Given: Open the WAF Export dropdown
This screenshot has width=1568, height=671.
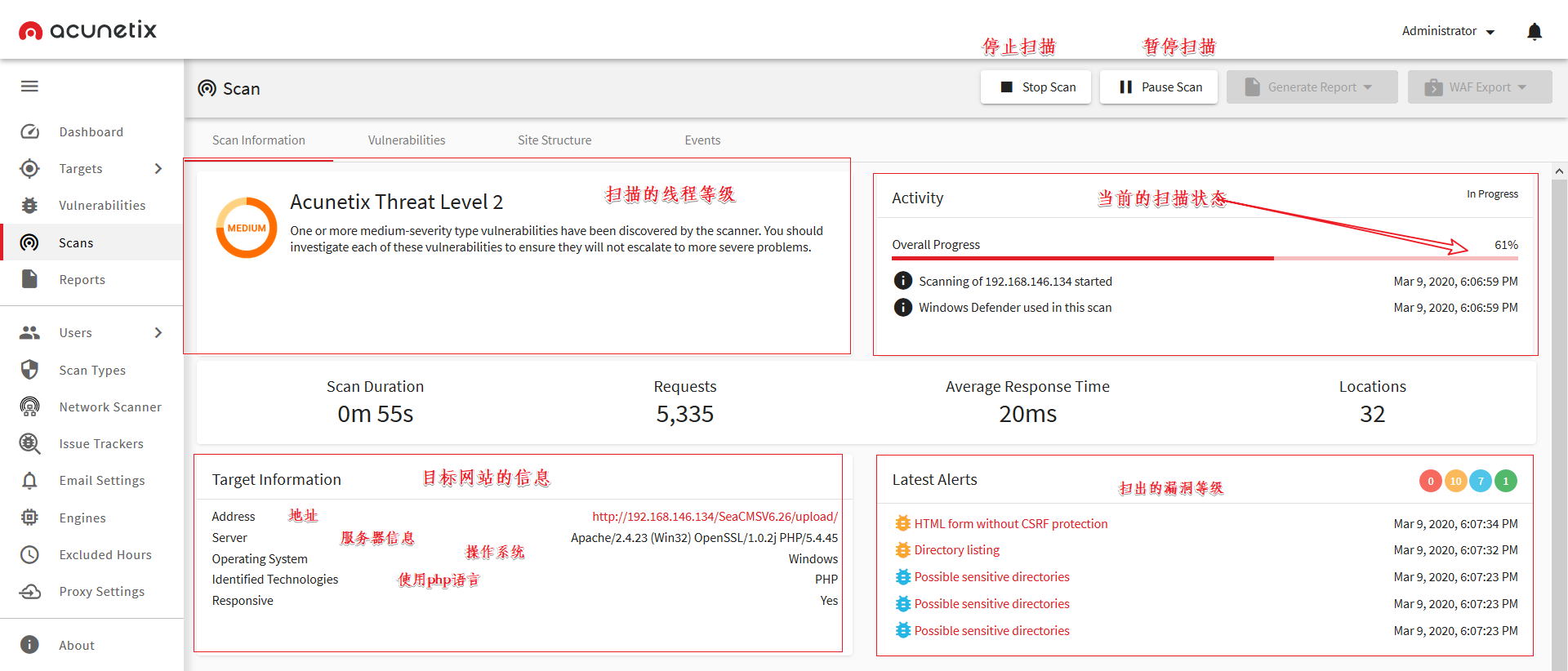Looking at the screenshot, I should point(1479,87).
